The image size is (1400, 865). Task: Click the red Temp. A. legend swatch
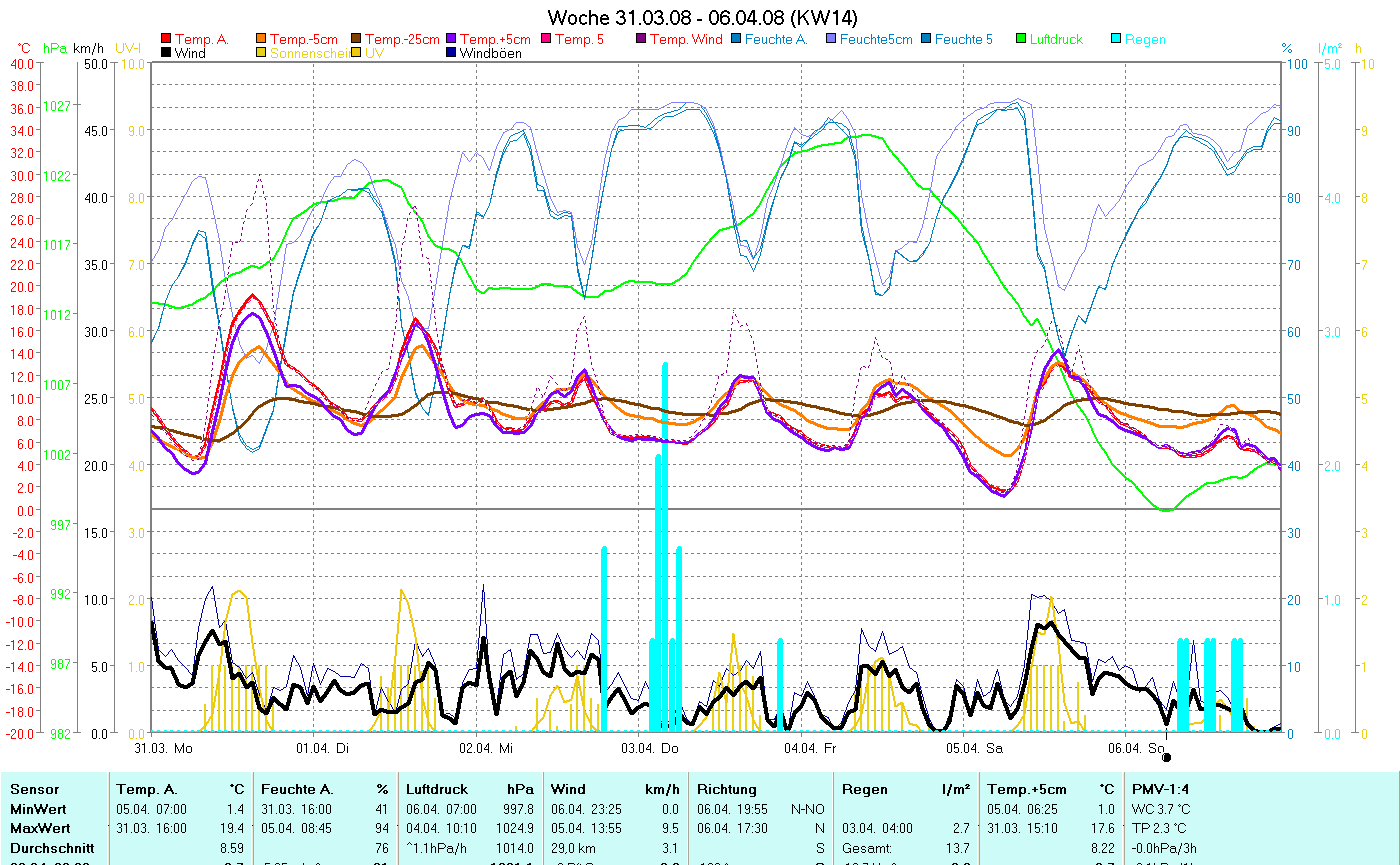[166, 40]
